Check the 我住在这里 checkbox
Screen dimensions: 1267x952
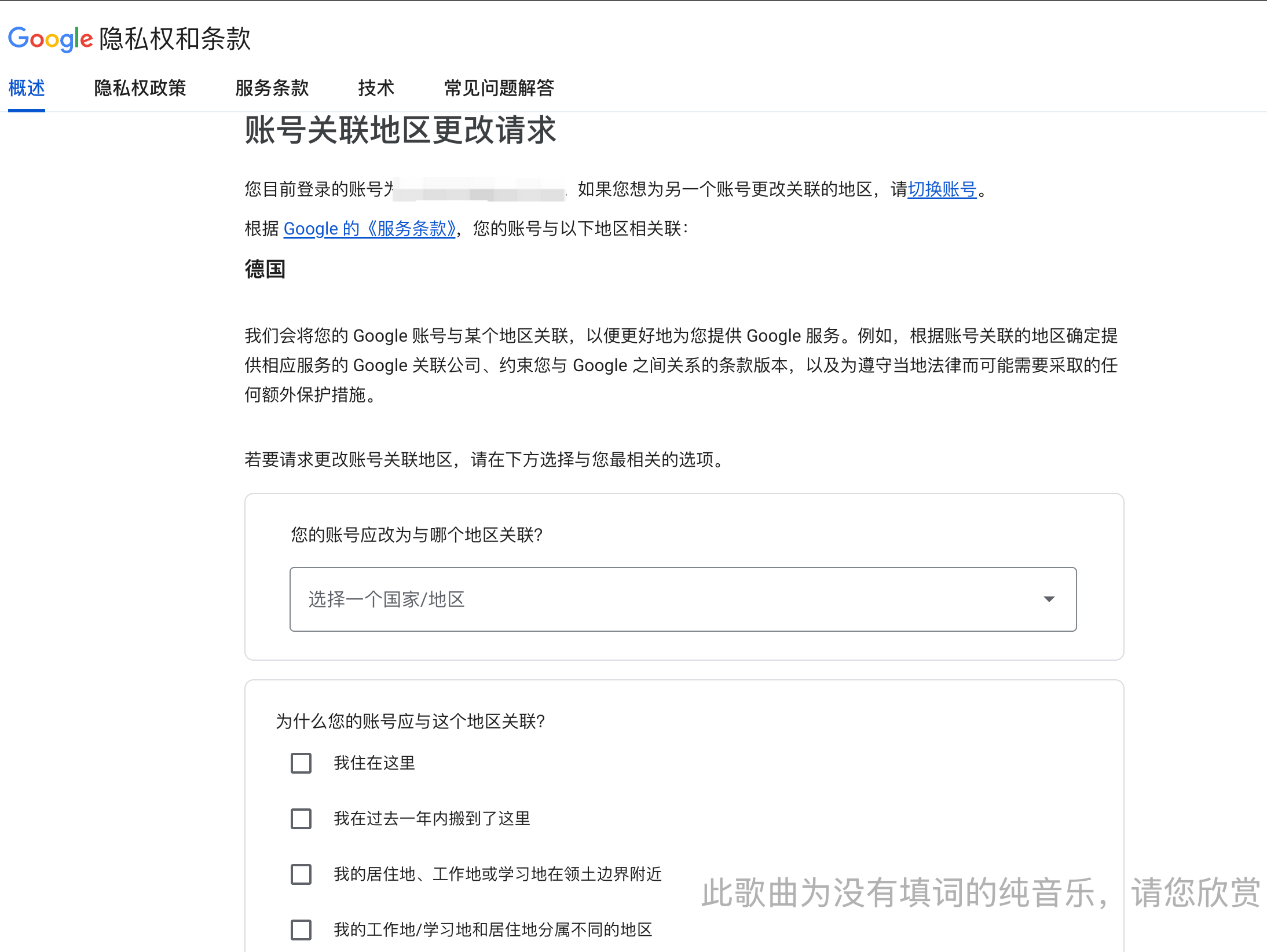click(x=301, y=763)
